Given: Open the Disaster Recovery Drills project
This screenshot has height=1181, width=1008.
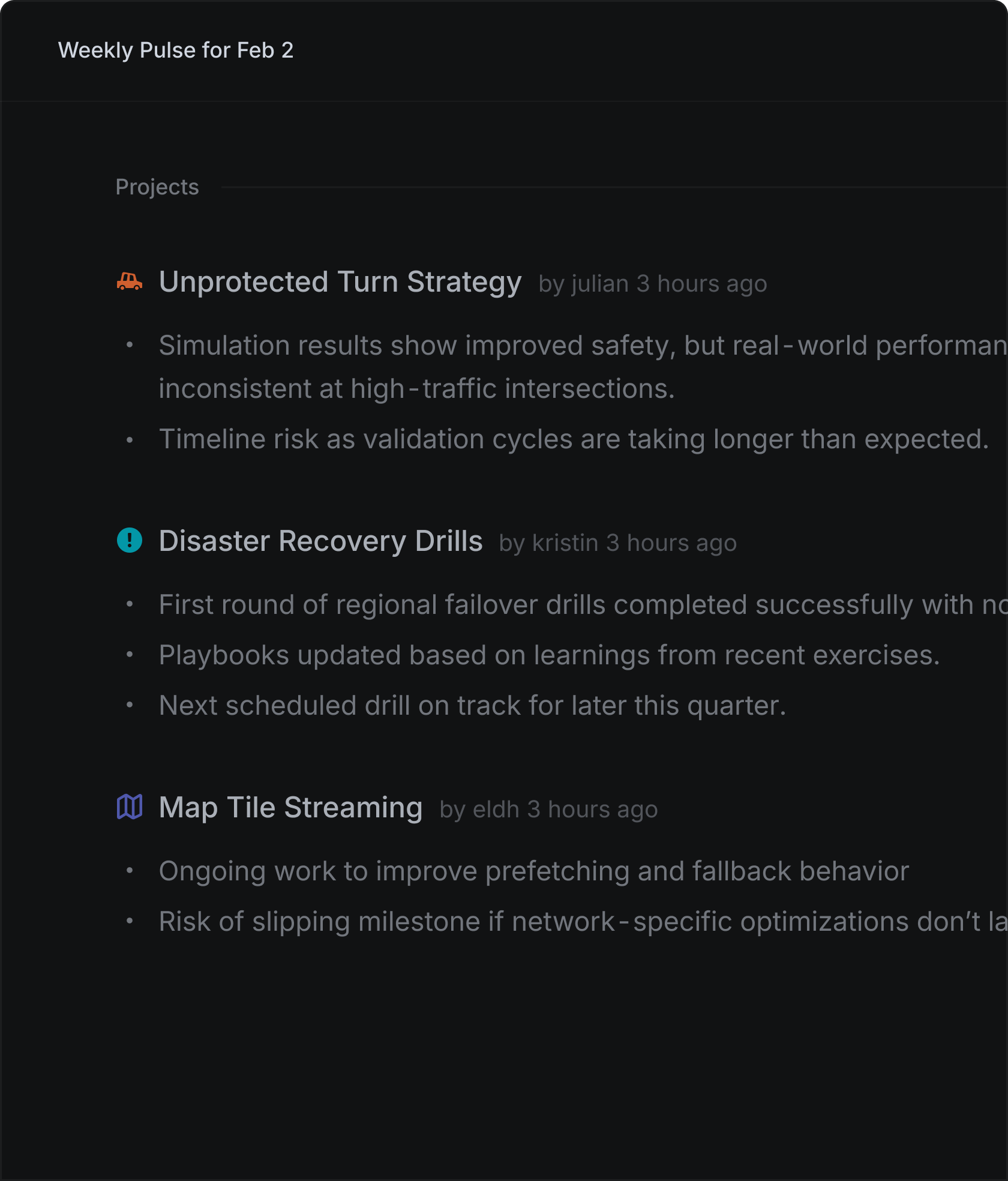Looking at the screenshot, I should coord(320,541).
